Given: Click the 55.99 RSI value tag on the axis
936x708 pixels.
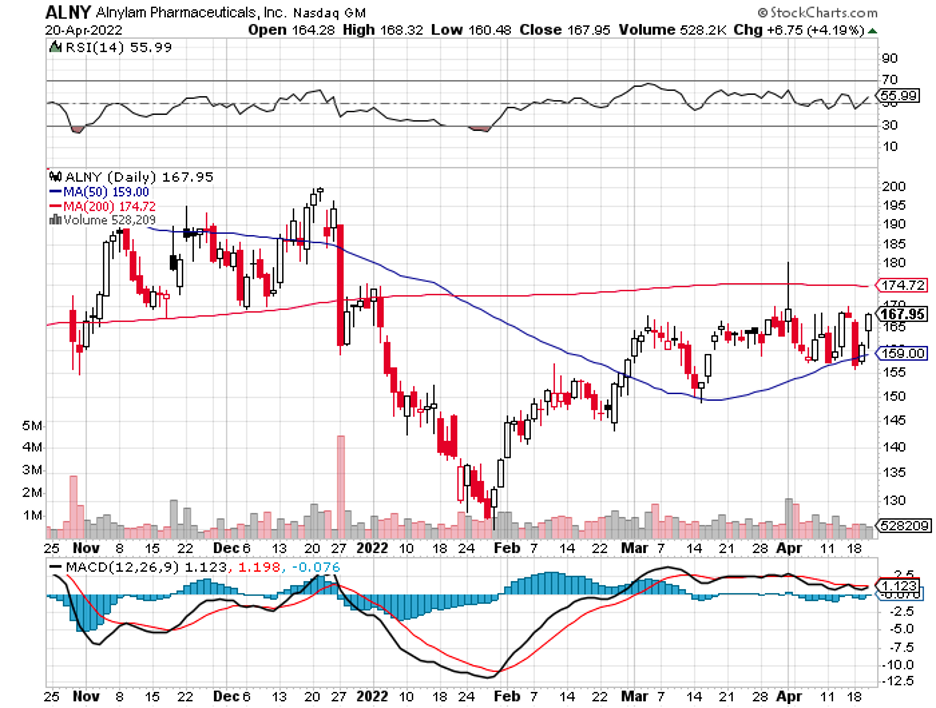Looking at the screenshot, I should click(898, 96).
